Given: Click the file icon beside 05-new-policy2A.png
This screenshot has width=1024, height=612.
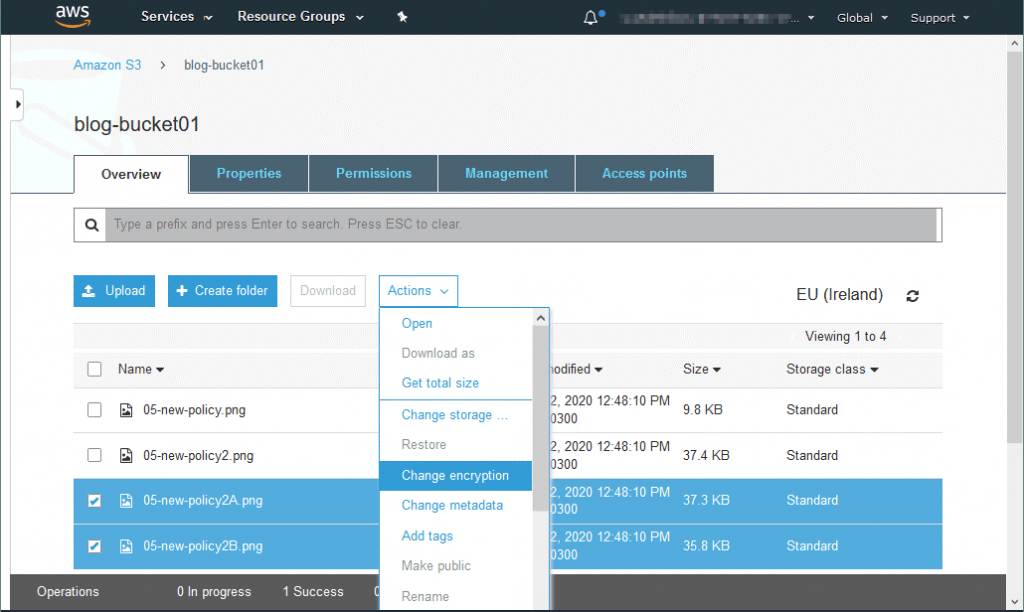Looking at the screenshot, I should pyautogui.click(x=126, y=501).
